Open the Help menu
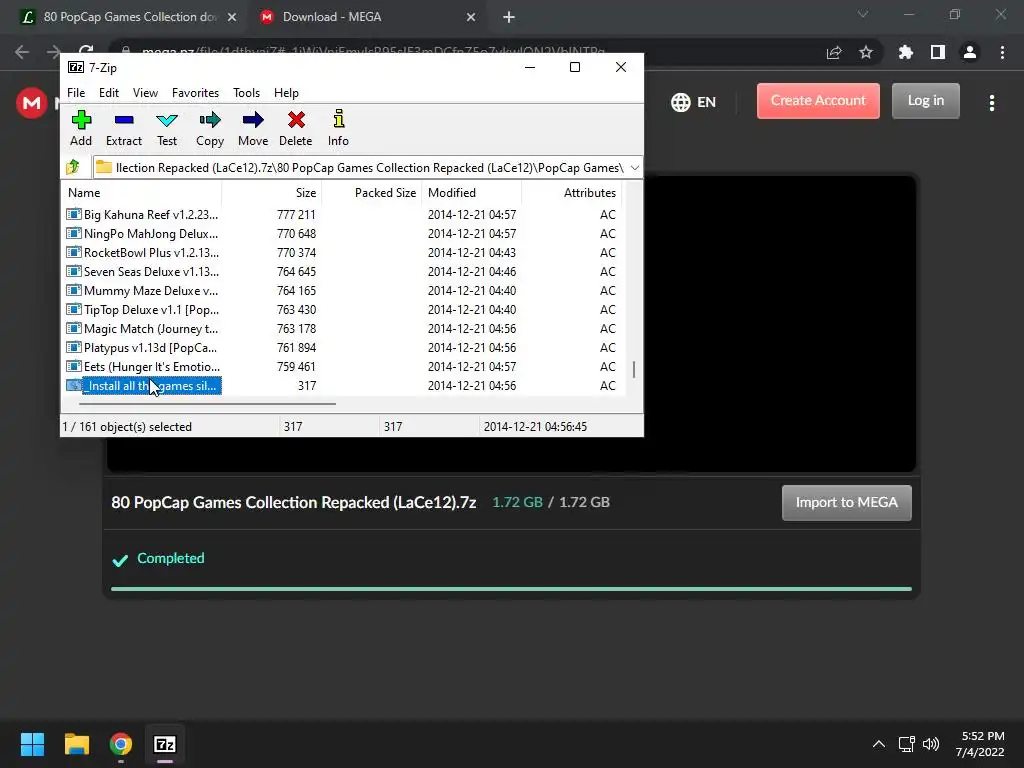This screenshot has width=1024, height=768. coord(286,93)
